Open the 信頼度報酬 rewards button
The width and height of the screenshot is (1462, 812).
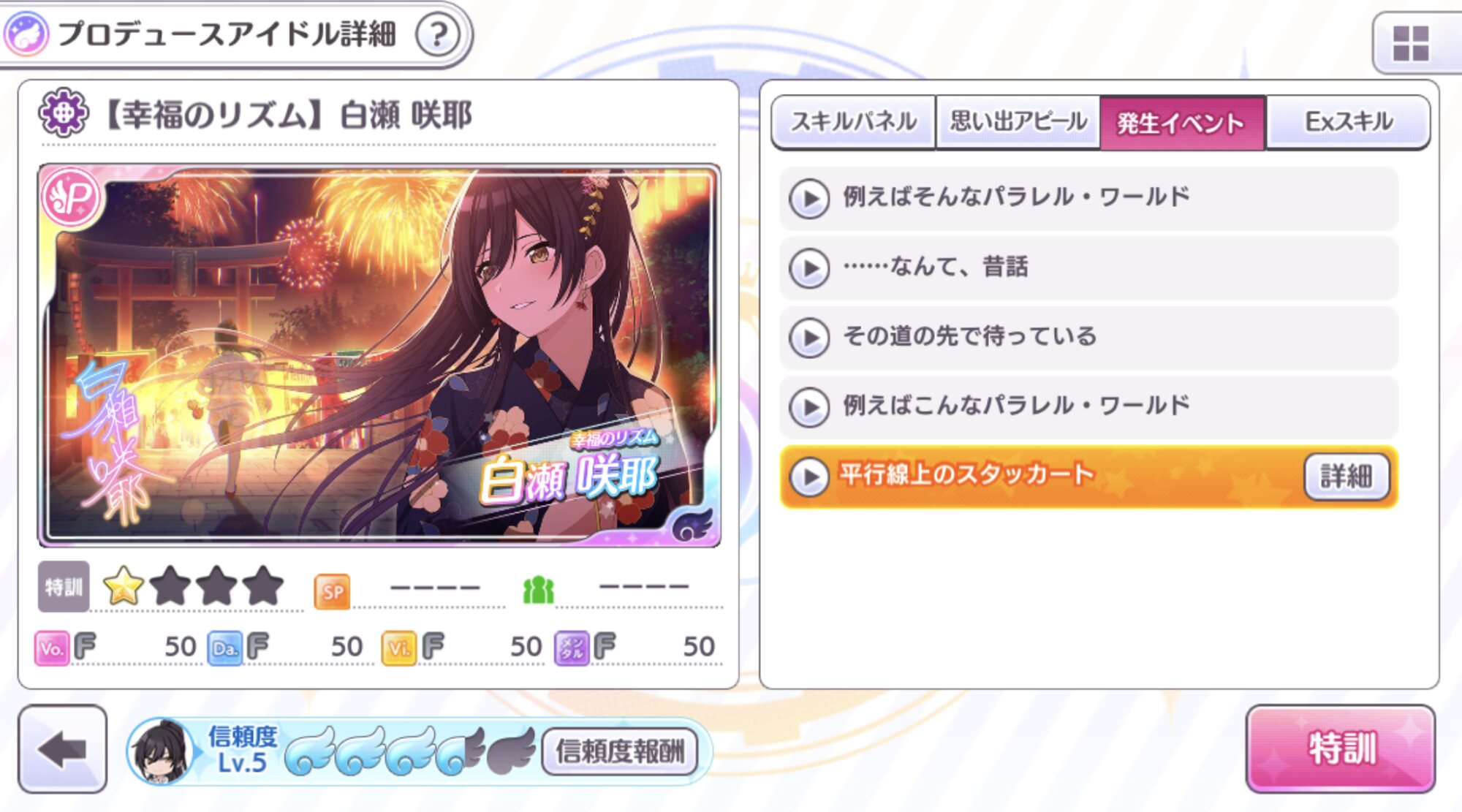pos(619,751)
